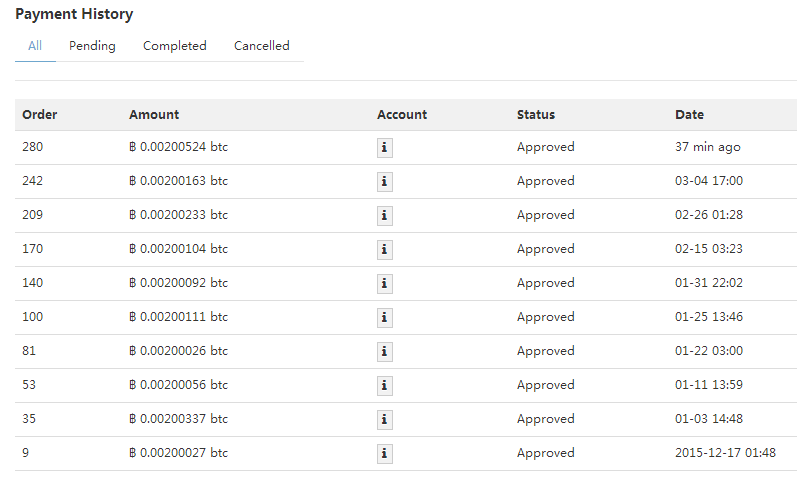Click info icon in order 209 row

[x=385, y=216]
